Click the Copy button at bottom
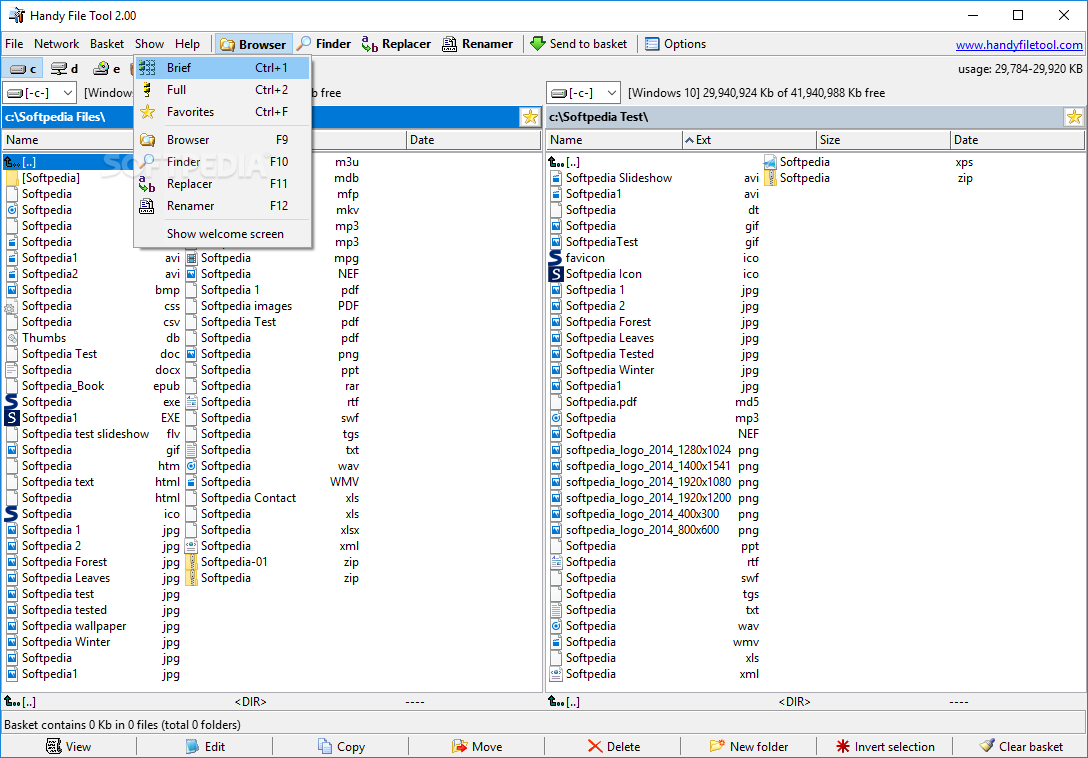 (341, 746)
